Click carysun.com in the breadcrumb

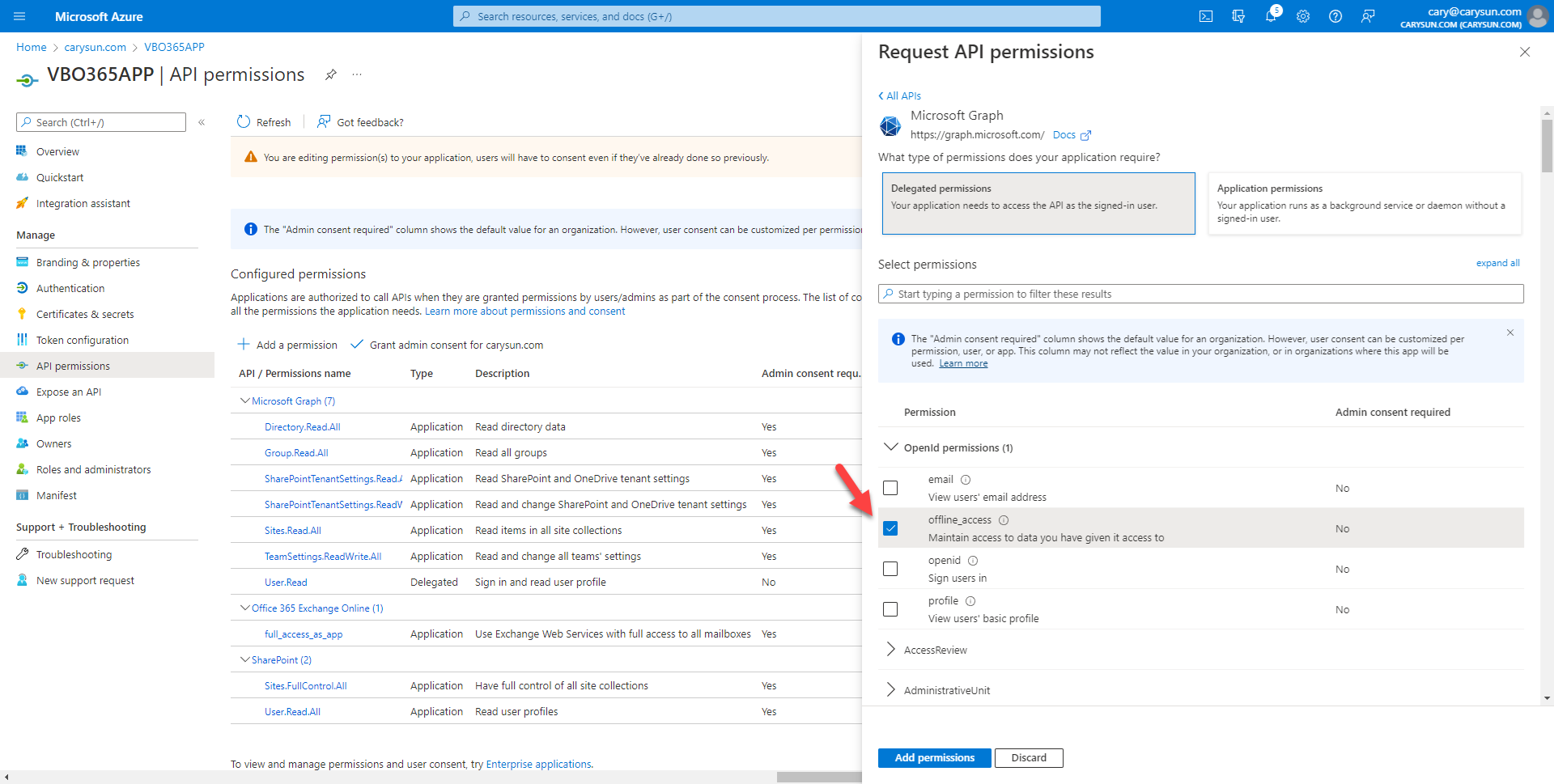click(95, 47)
